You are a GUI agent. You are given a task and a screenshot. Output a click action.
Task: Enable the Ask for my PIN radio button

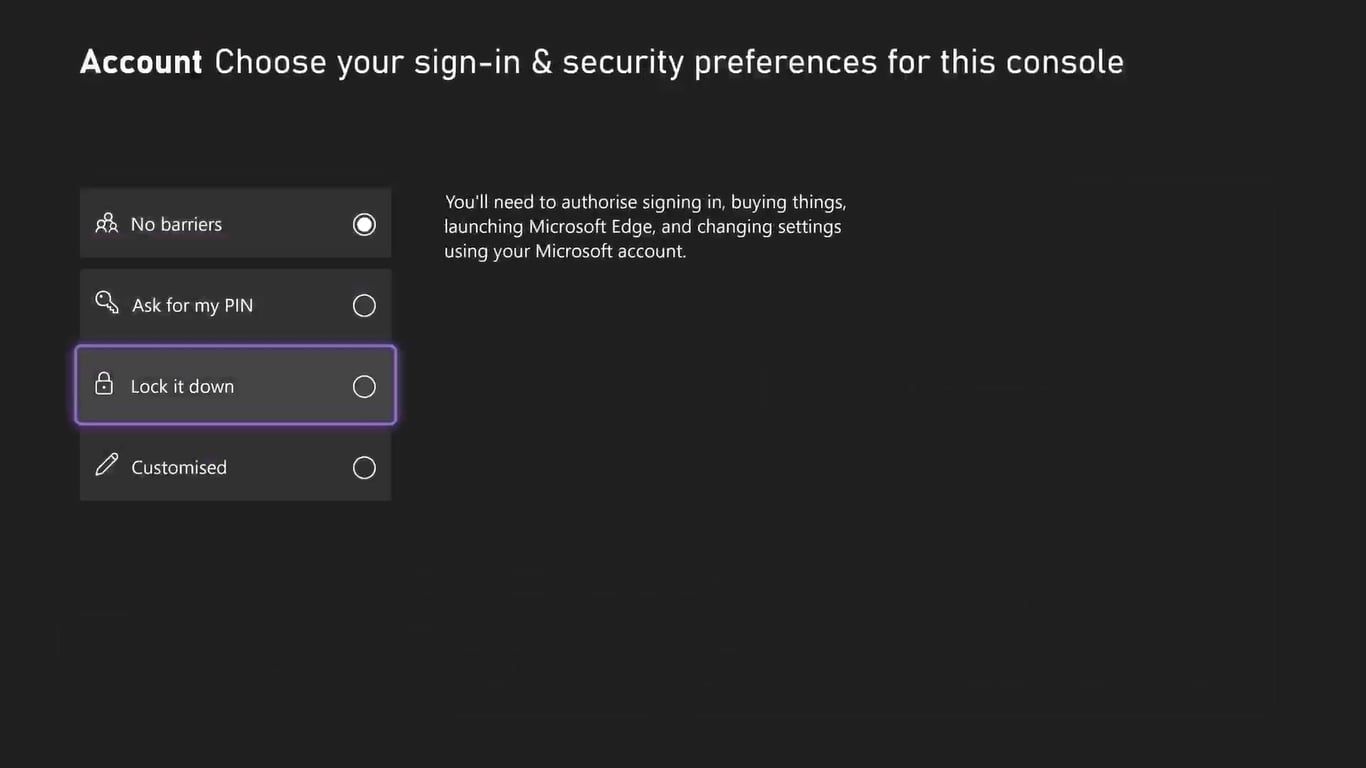(x=364, y=305)
